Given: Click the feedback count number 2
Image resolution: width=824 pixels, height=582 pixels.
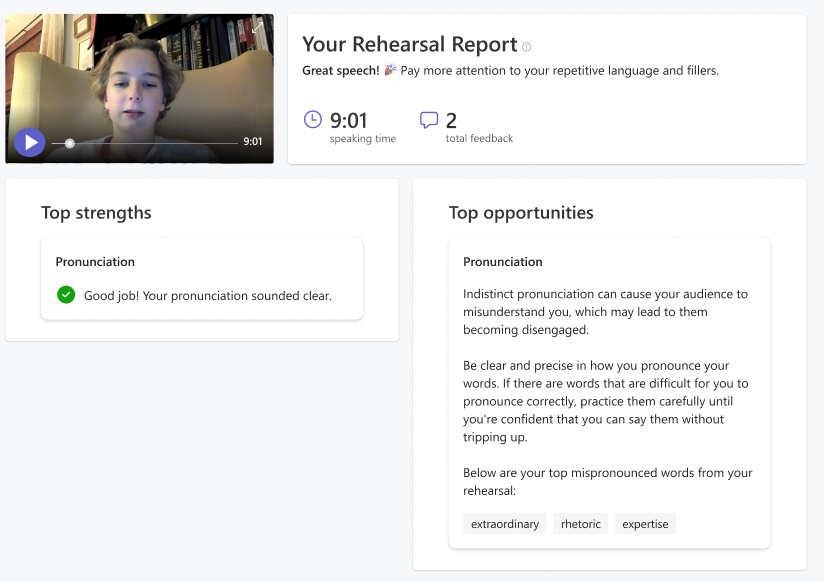Looking at the screenshot, I should coord(451,121).
